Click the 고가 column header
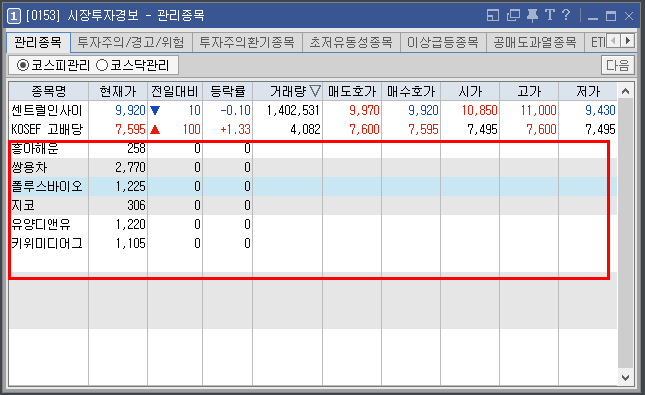 click(529, 91)
